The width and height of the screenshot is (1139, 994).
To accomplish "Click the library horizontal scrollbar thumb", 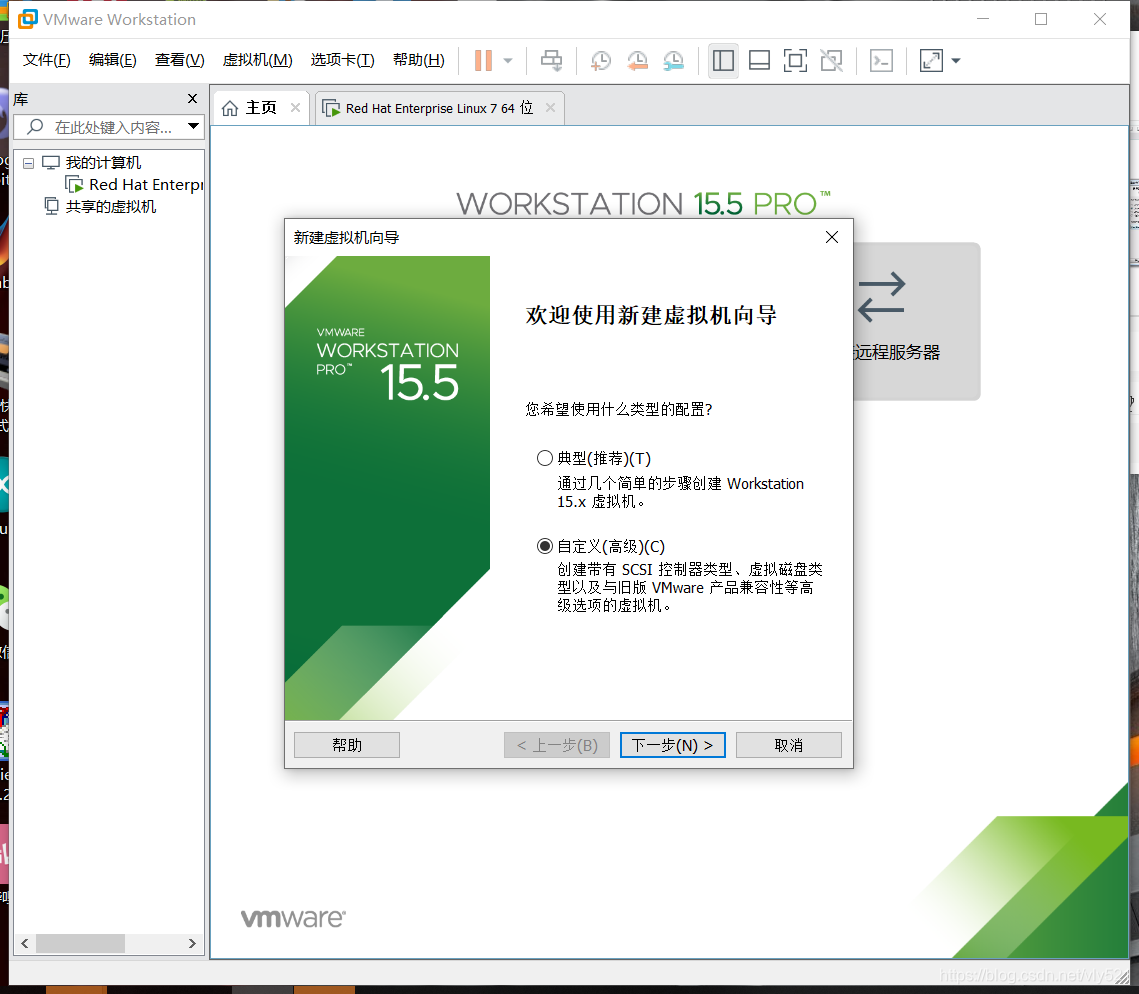I will coord(80,943).
